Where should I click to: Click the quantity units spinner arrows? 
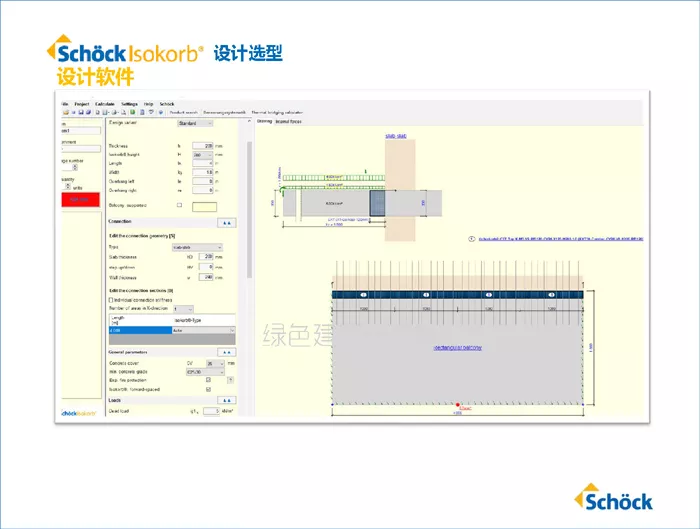pyautogui.click(x=68, y=186)
